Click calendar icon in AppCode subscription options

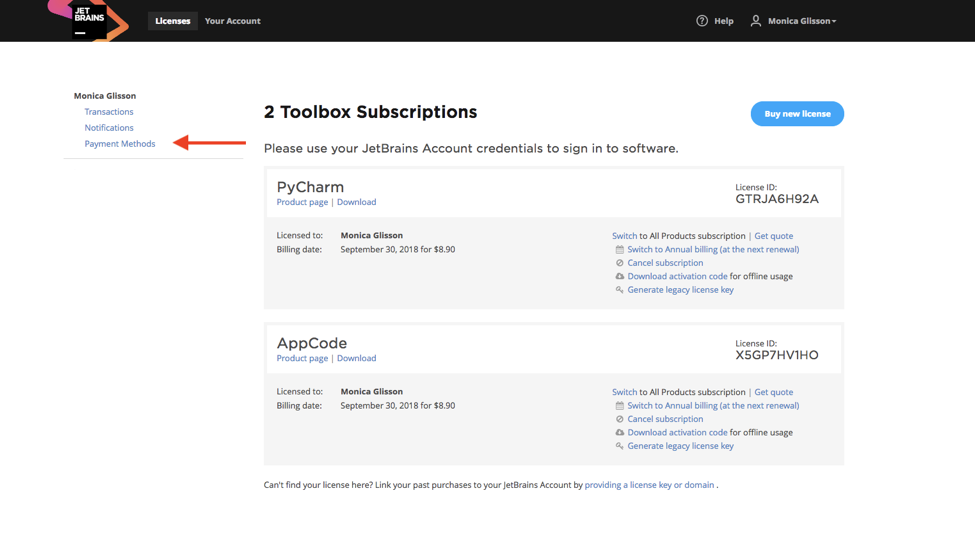click(619, 406)
